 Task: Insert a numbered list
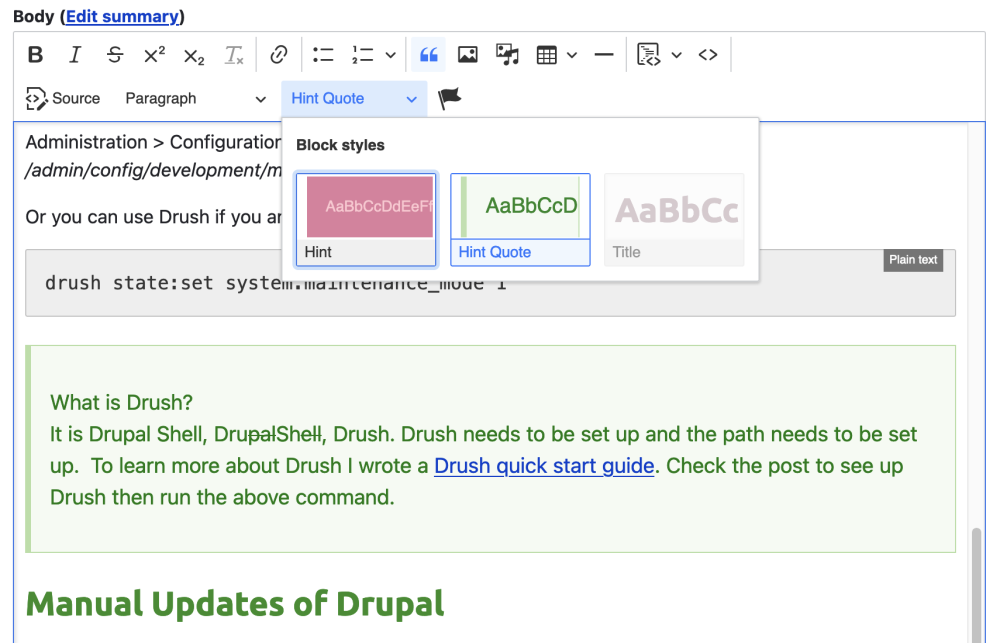click(x=362, y=55)
